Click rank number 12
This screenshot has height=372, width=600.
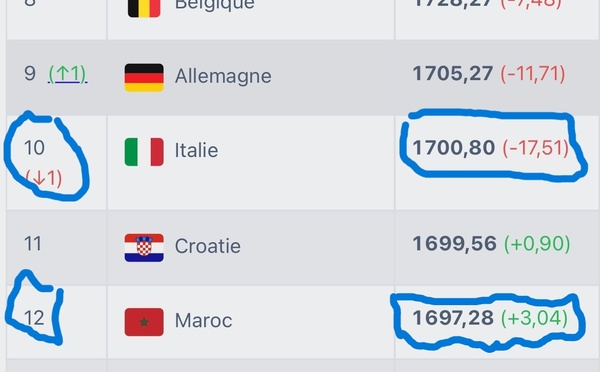(x=34, y=318)
